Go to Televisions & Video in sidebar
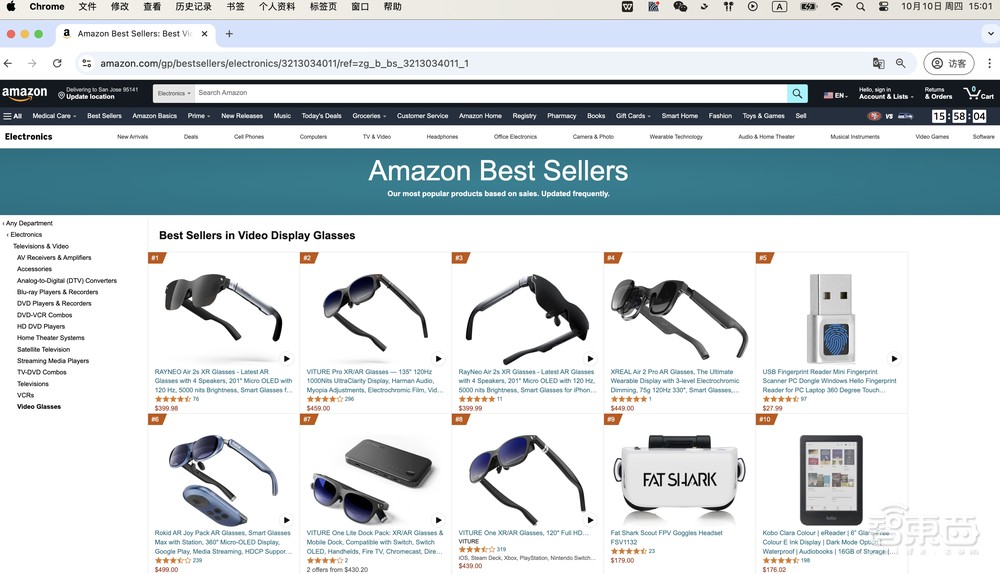 [41, 246]
